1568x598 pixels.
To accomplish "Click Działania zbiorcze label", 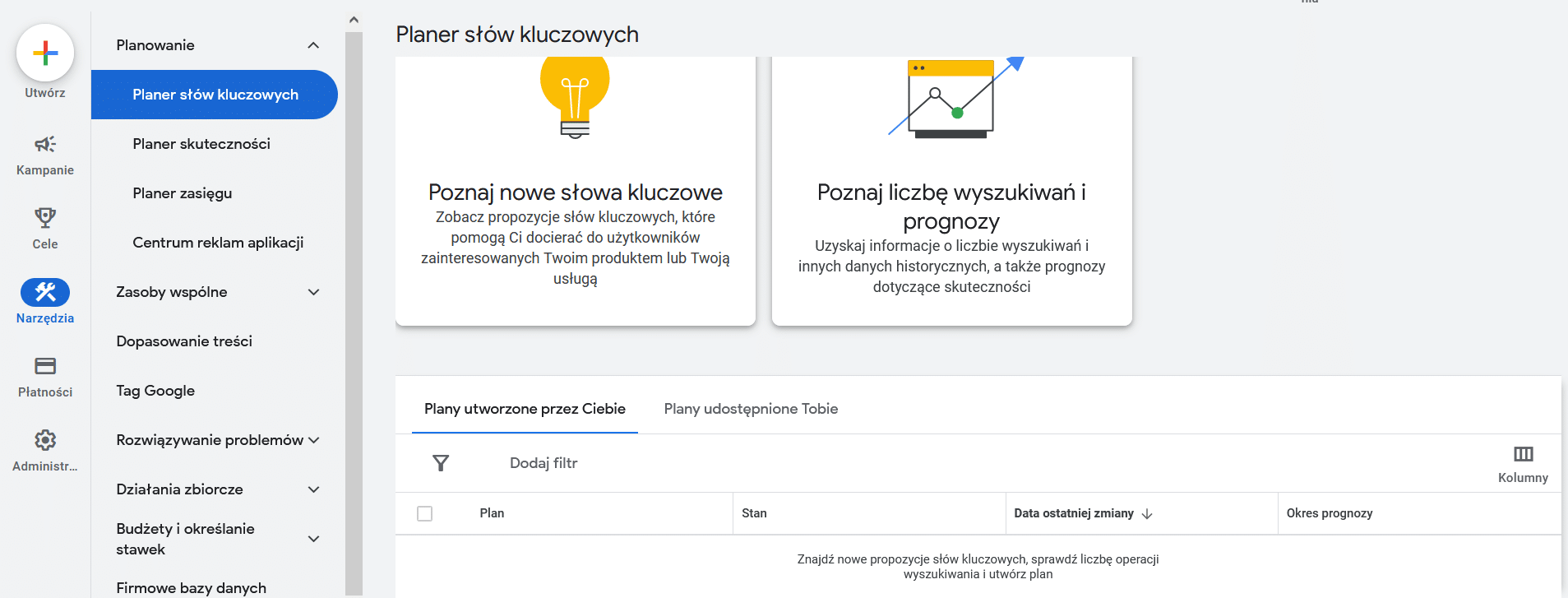I will 179,489.
